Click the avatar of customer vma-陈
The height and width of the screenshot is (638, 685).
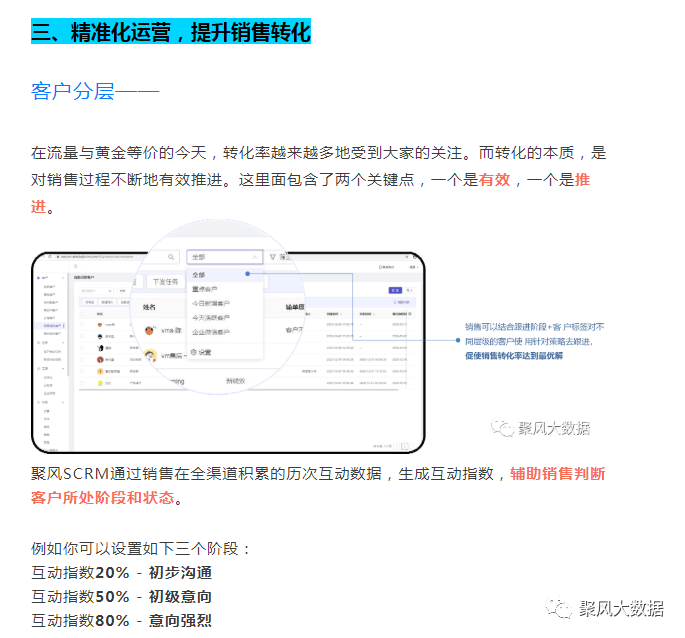(x=150, y=330)
